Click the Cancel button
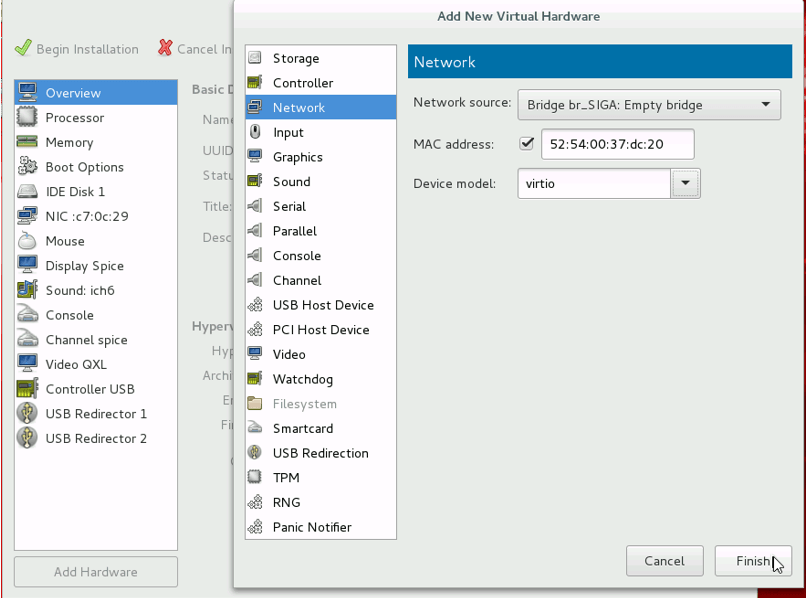 click(x=664, y=560)
